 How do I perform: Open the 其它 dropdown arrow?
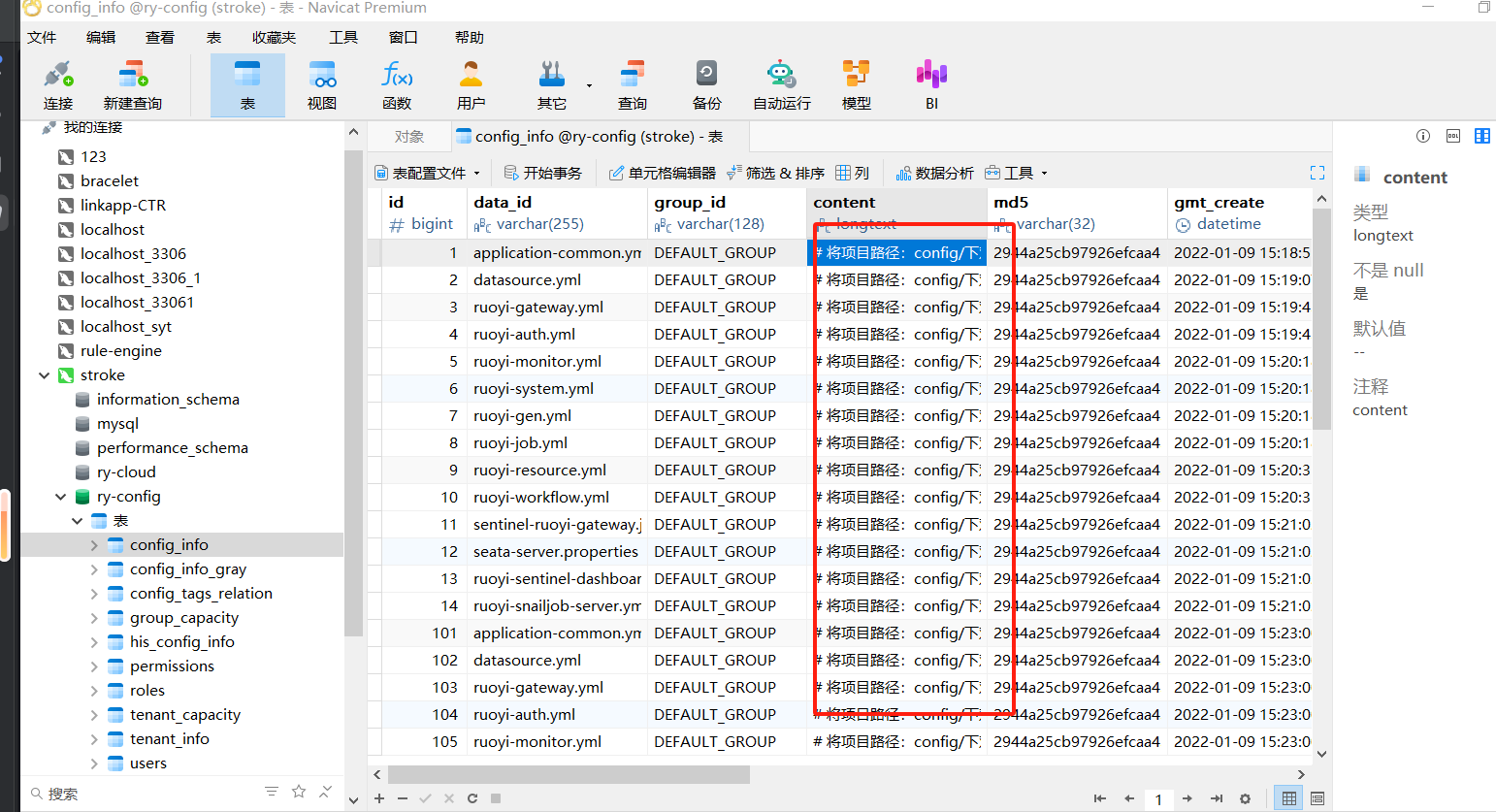(589, 85)
